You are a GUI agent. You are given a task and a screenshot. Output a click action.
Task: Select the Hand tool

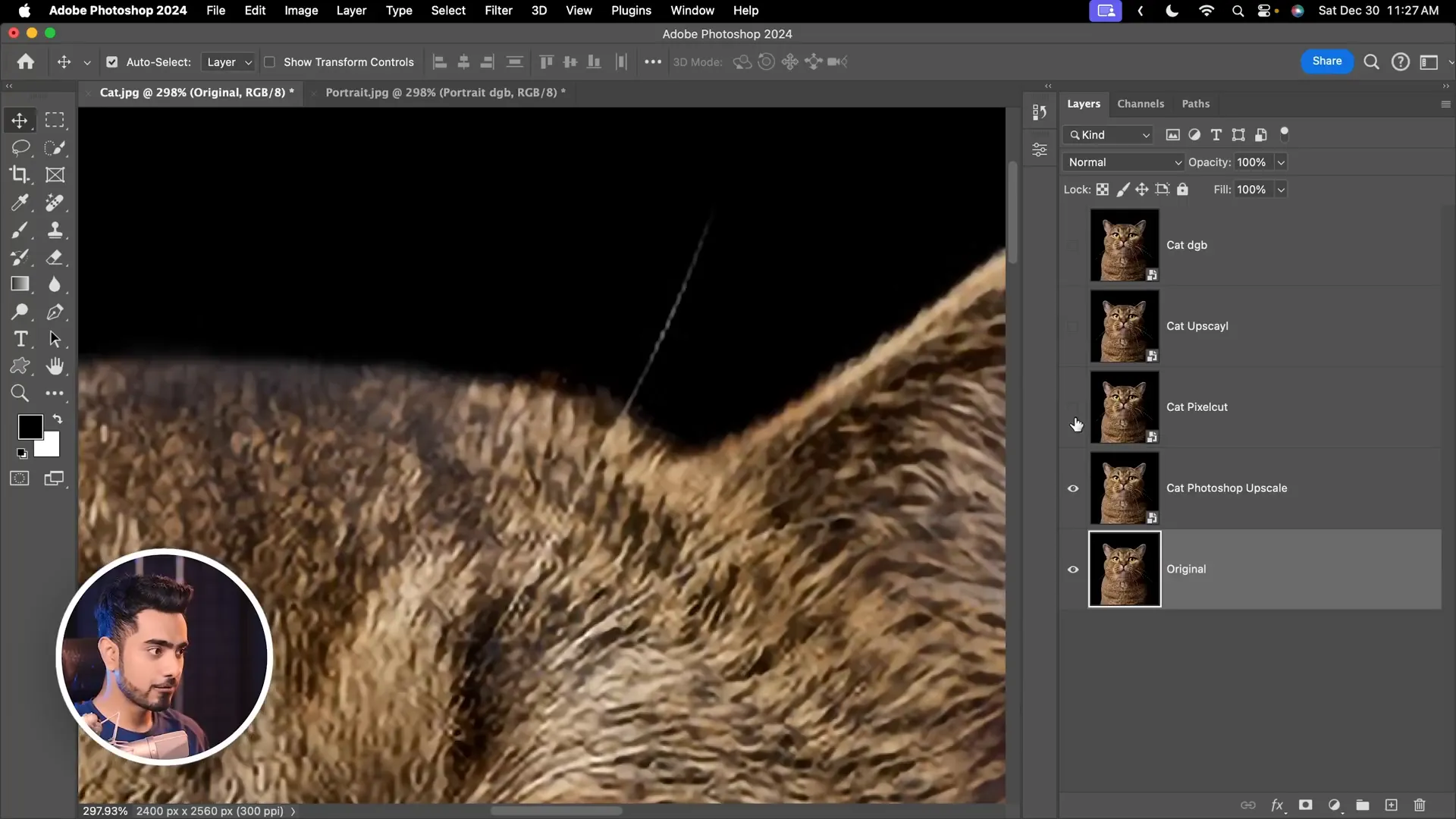pos(55,366)
